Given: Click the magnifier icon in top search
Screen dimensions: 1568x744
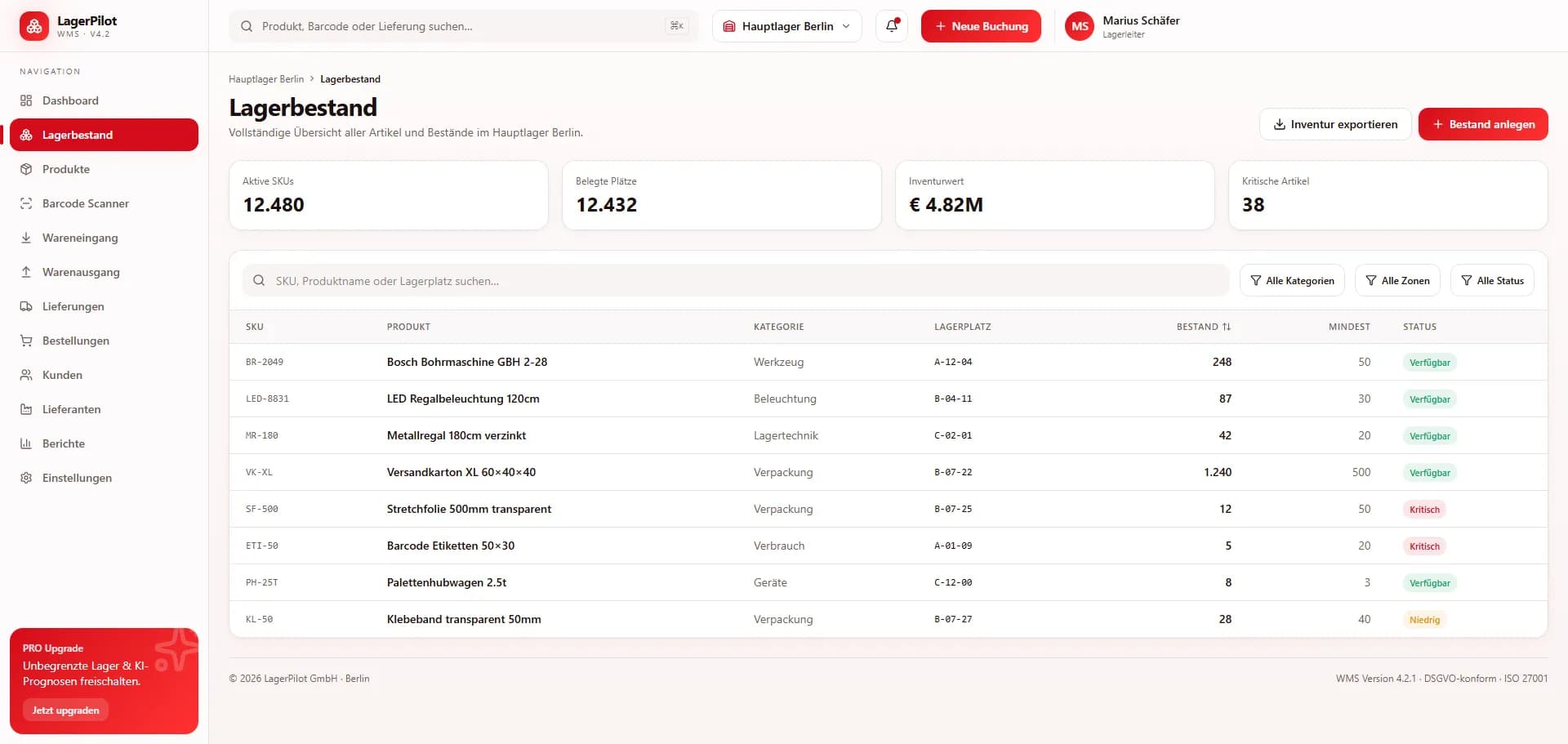Looking at the screenshot, I should [247, 26].
